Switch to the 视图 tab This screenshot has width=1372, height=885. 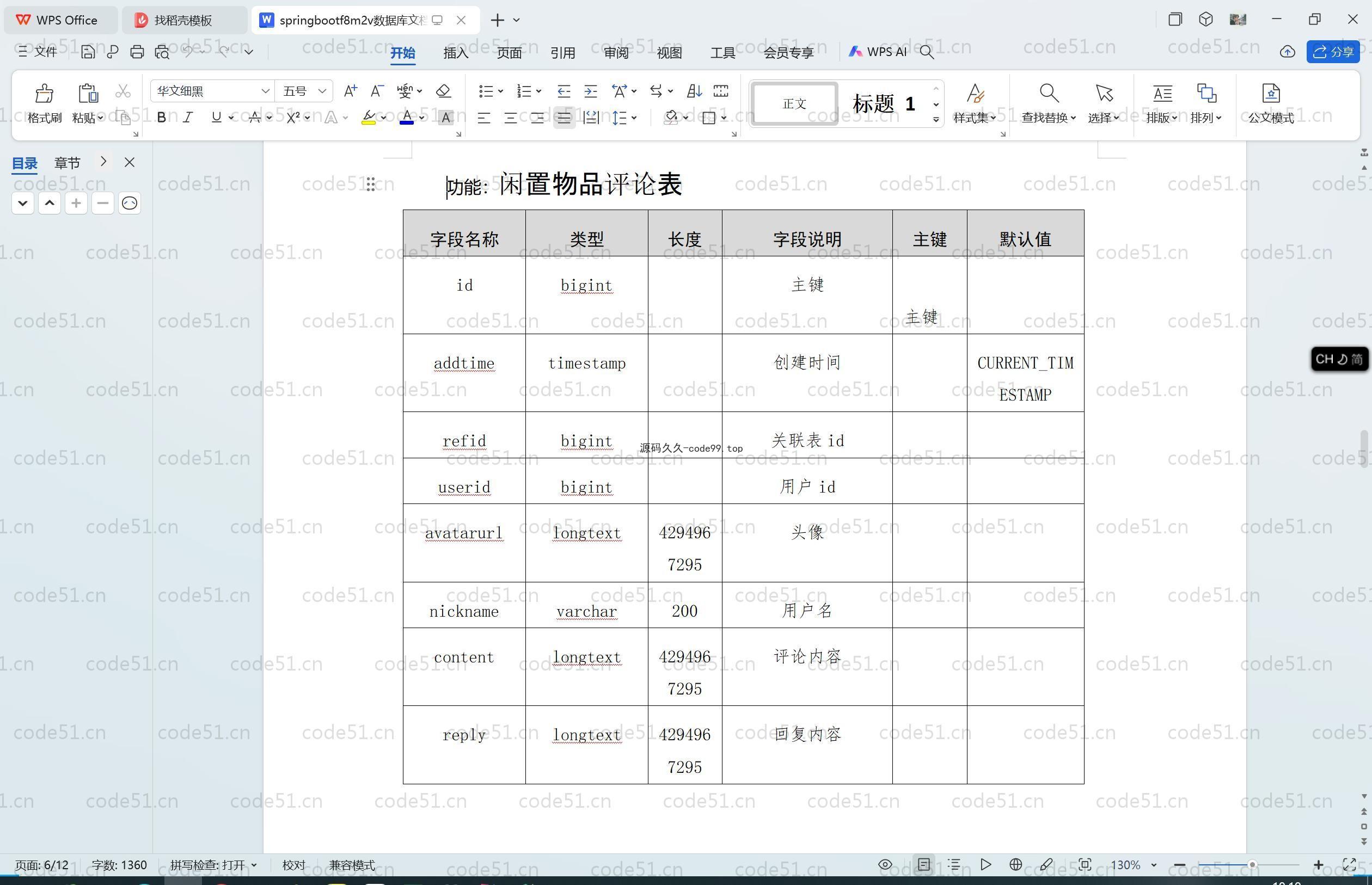click(669, 52)
